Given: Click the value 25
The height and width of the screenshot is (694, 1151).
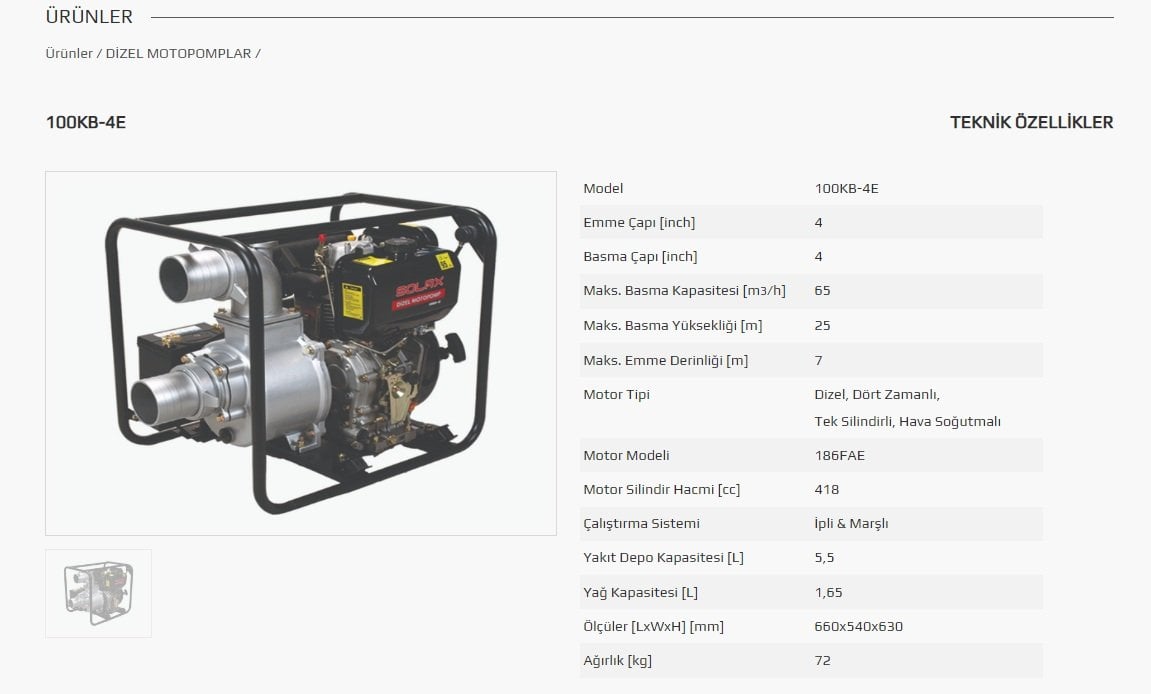Looking at the screenshot, I should click(822, 326).
